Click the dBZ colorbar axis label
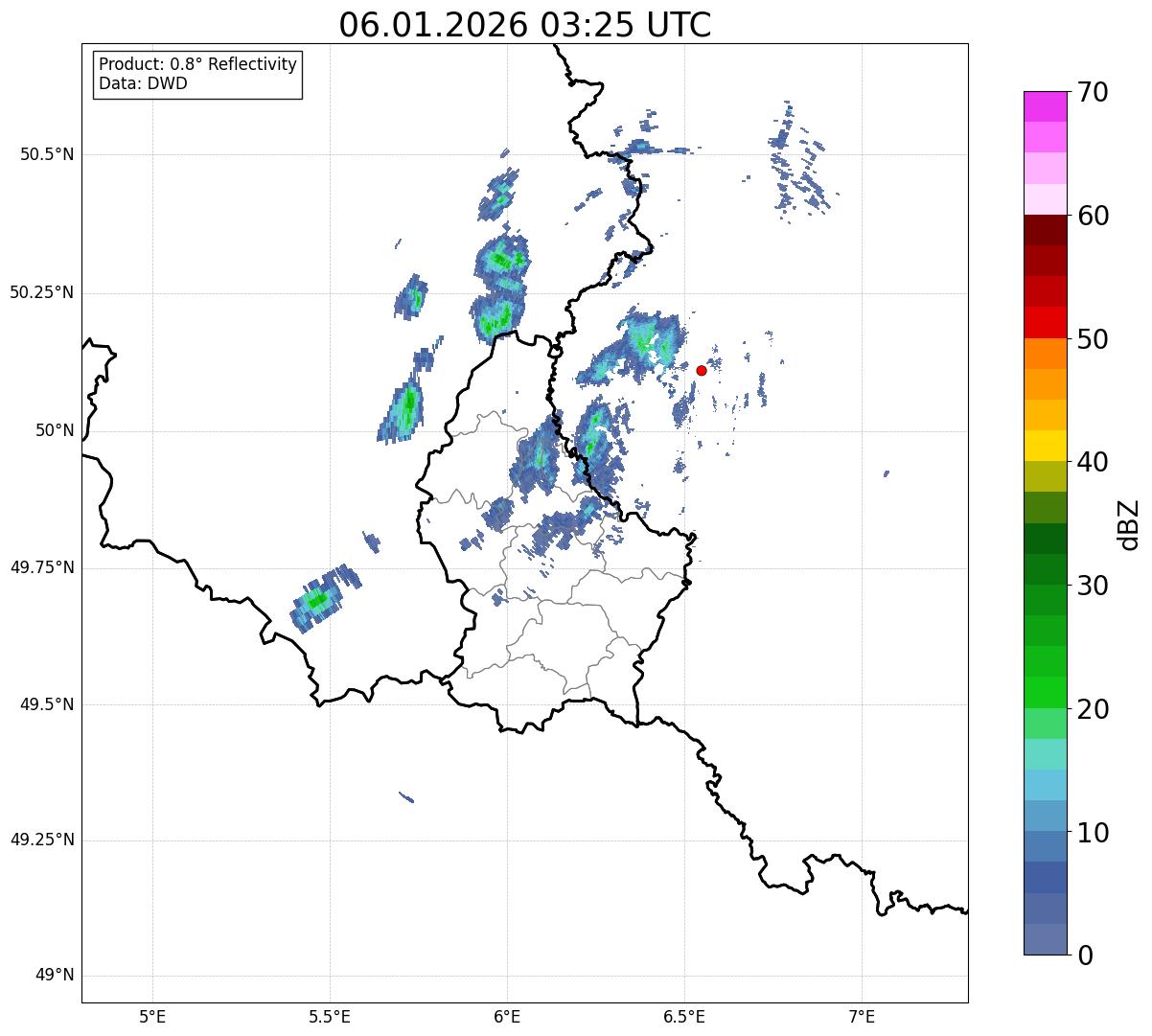The height and width of the screenshot is (1036, 1152). tap(1130, 524)
